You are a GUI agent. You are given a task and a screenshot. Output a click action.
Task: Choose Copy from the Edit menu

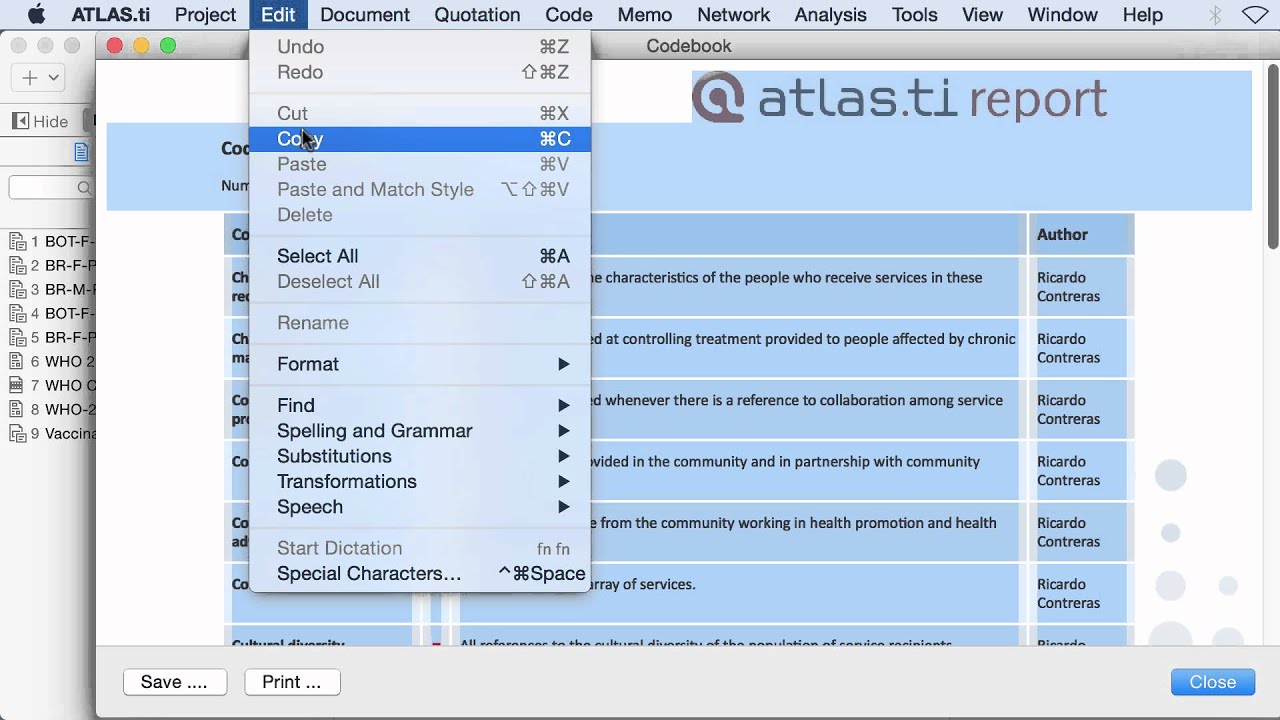[420, 139]
